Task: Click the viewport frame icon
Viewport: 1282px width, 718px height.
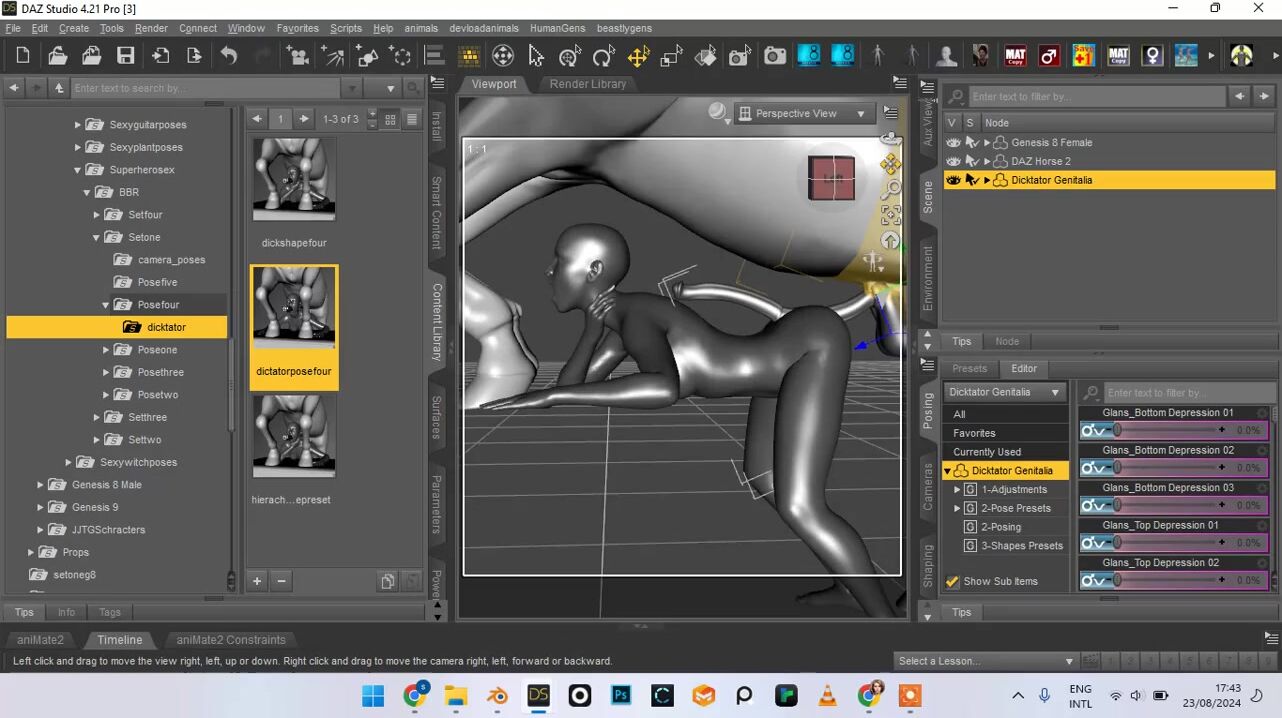Action: point(890,215)
